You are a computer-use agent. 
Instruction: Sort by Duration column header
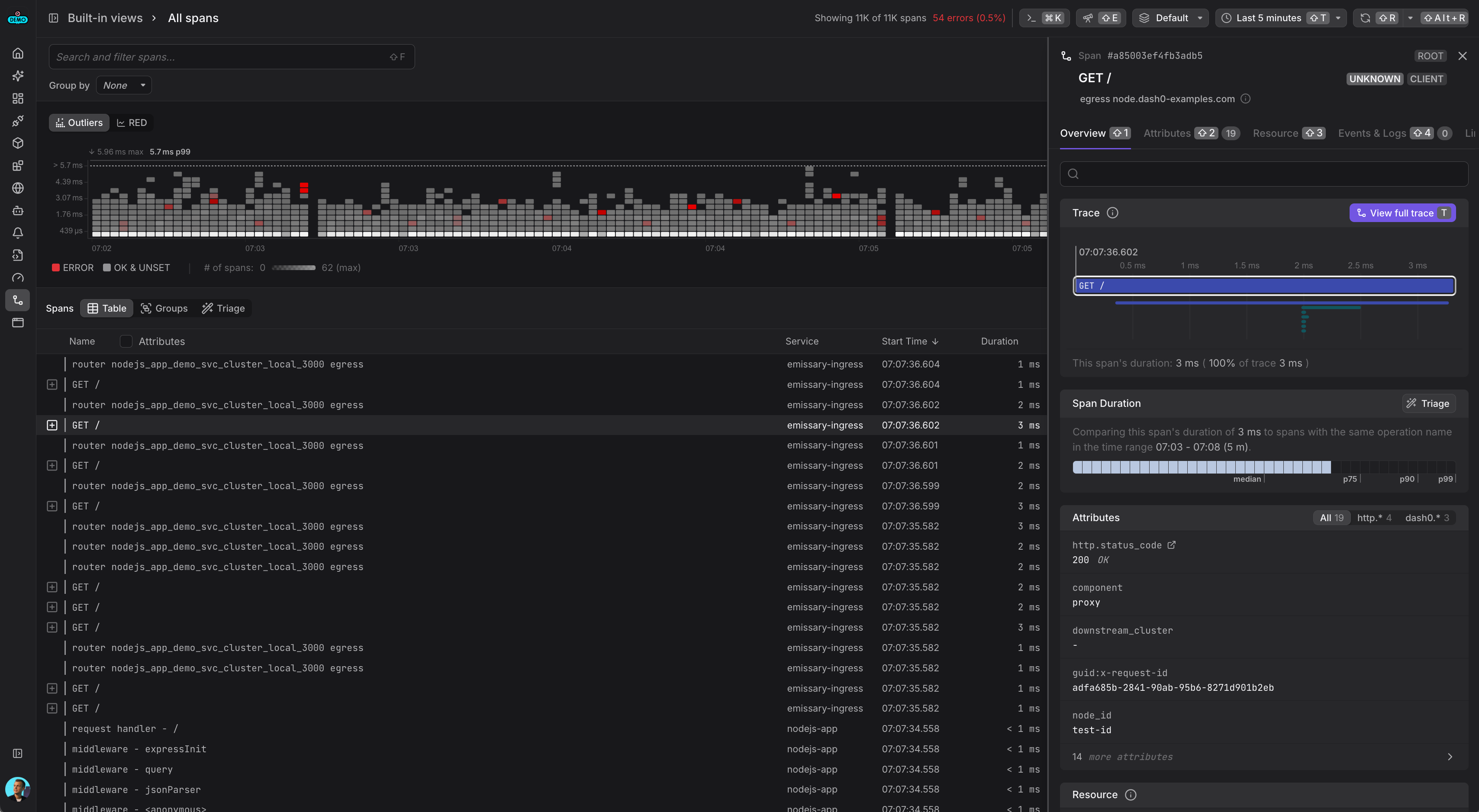(999, 341)
